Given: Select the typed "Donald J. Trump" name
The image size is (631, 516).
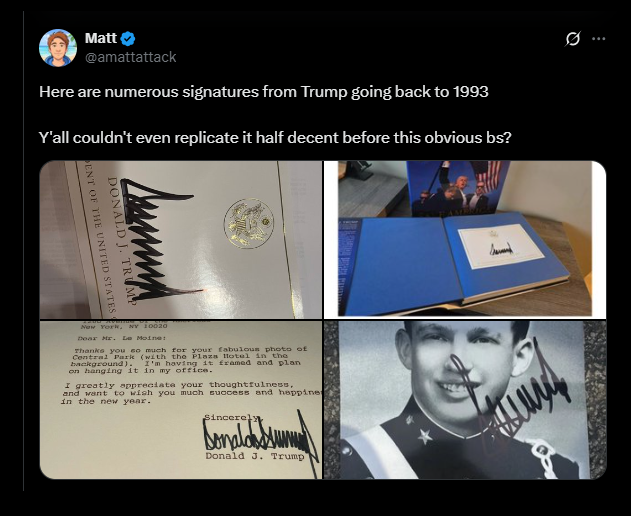Looking at the screenshot, I should point(255,456).
